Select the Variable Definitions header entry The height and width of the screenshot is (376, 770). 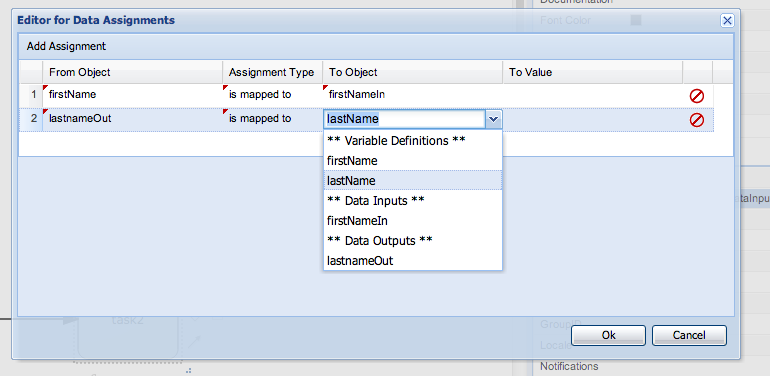(412, 141)
